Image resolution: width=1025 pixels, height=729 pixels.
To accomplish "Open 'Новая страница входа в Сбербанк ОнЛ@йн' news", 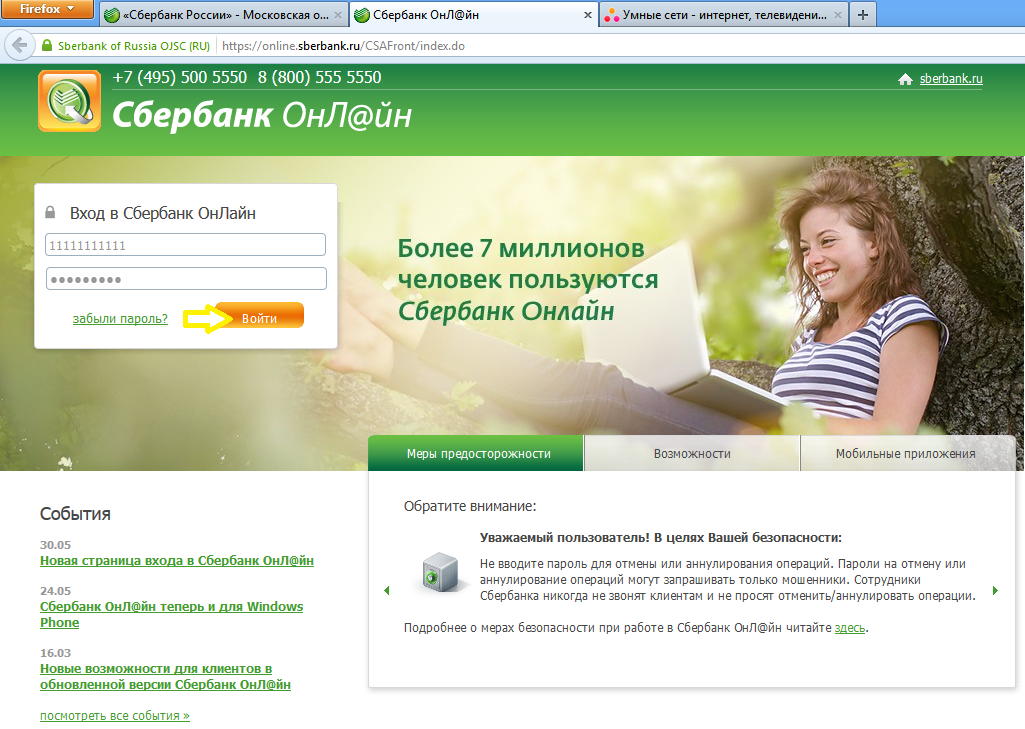I will pos(177,561).
